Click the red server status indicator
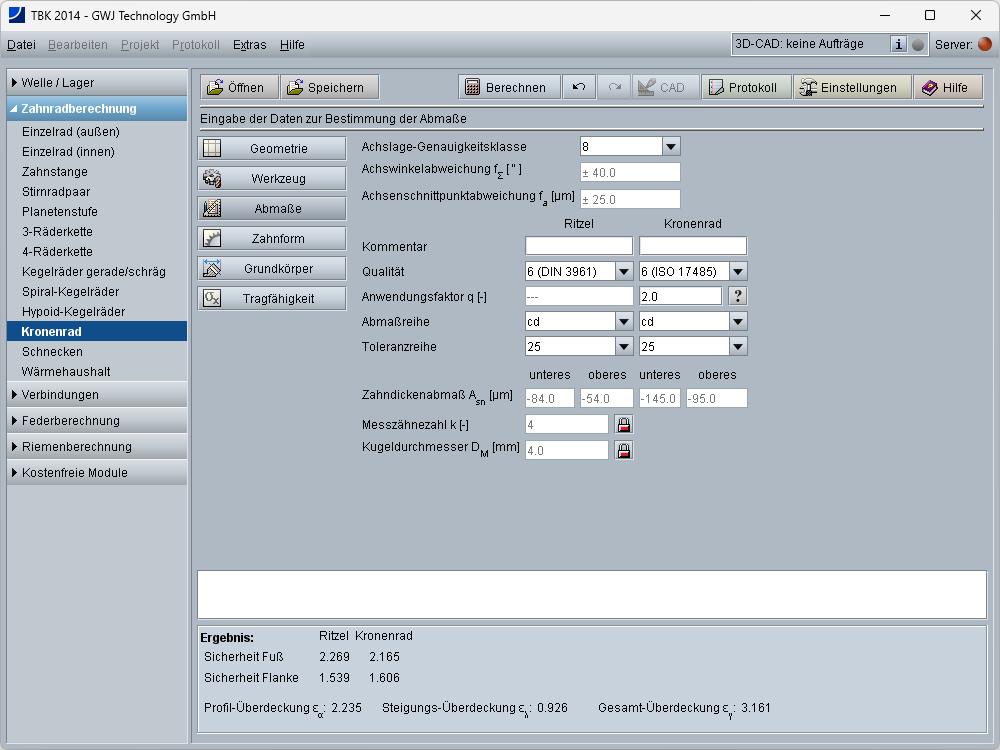This screenshot has height=750, width=1000. tap(985, 44)
